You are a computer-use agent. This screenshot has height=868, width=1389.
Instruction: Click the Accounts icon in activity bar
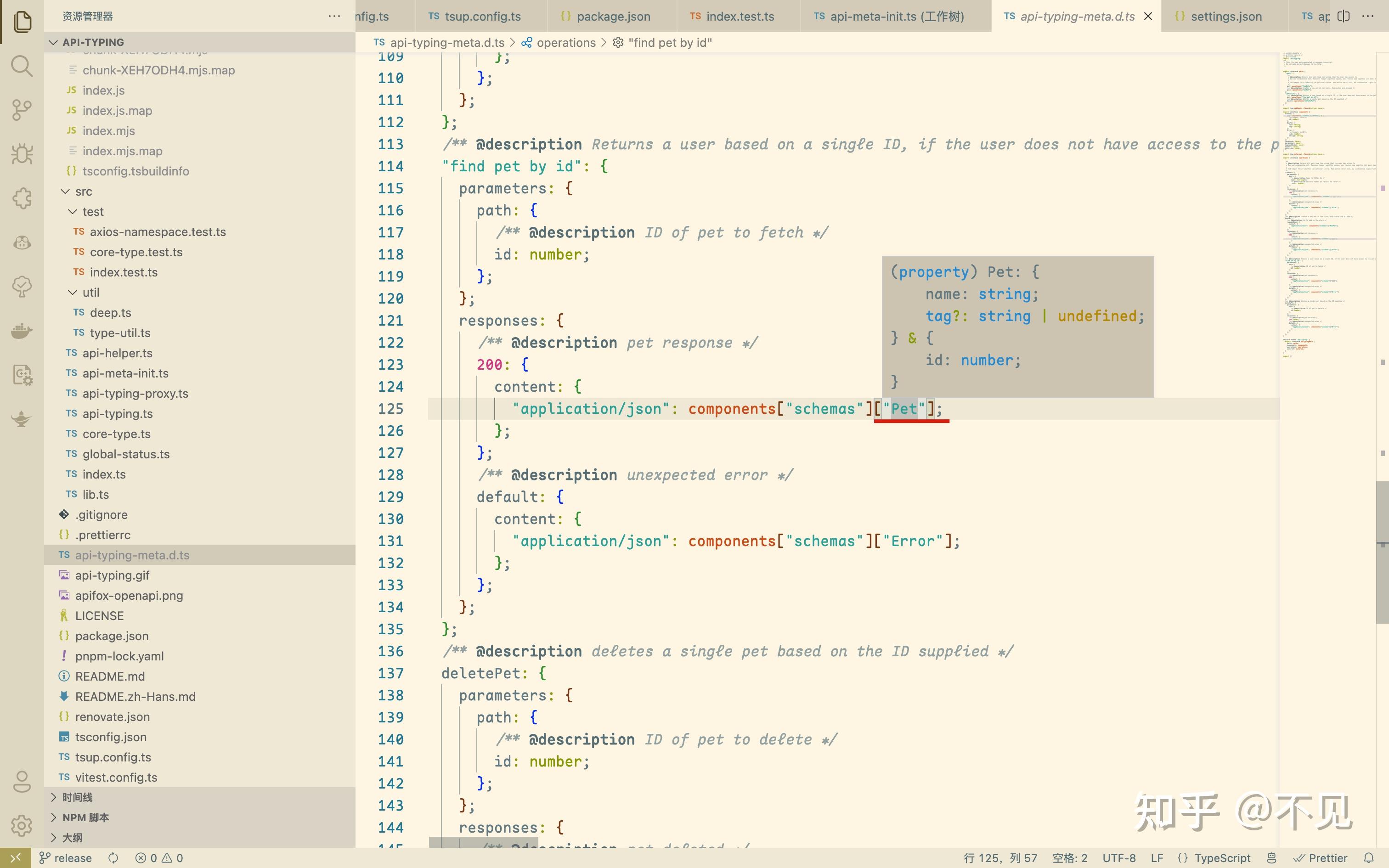[22, 781]
